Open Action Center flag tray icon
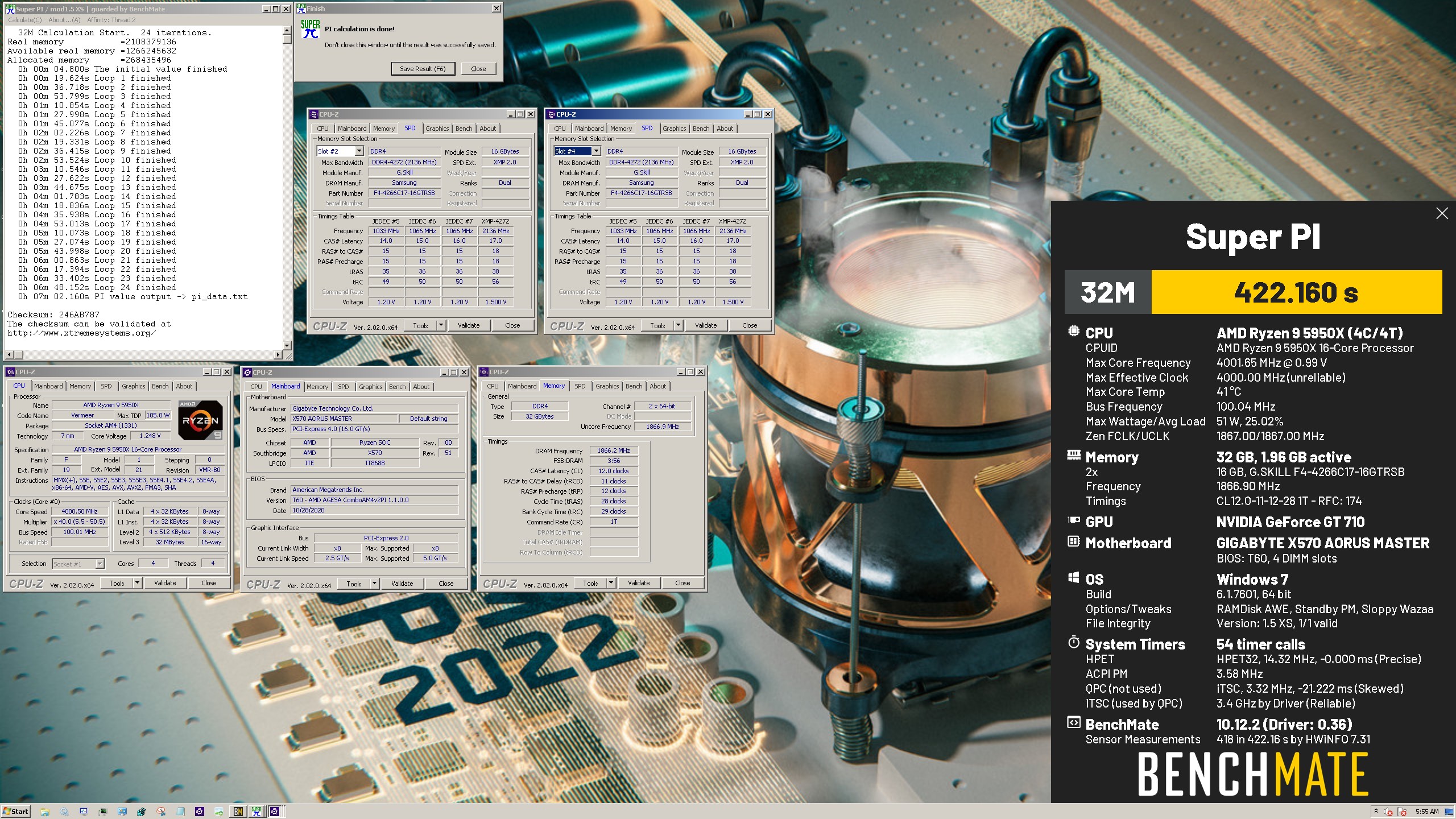Image resolution: width=1456 pixels, height=819 pixels. [1402, 812]
